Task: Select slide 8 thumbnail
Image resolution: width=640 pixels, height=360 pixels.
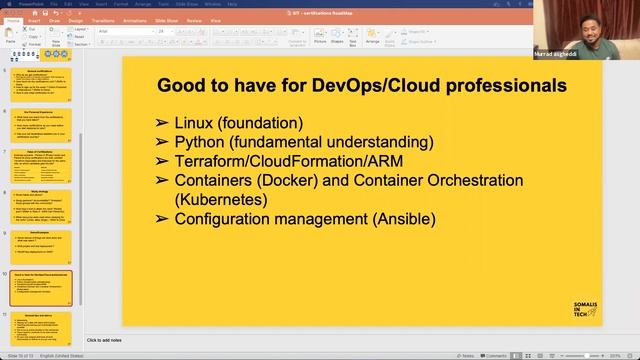Action: click(41, 207)
